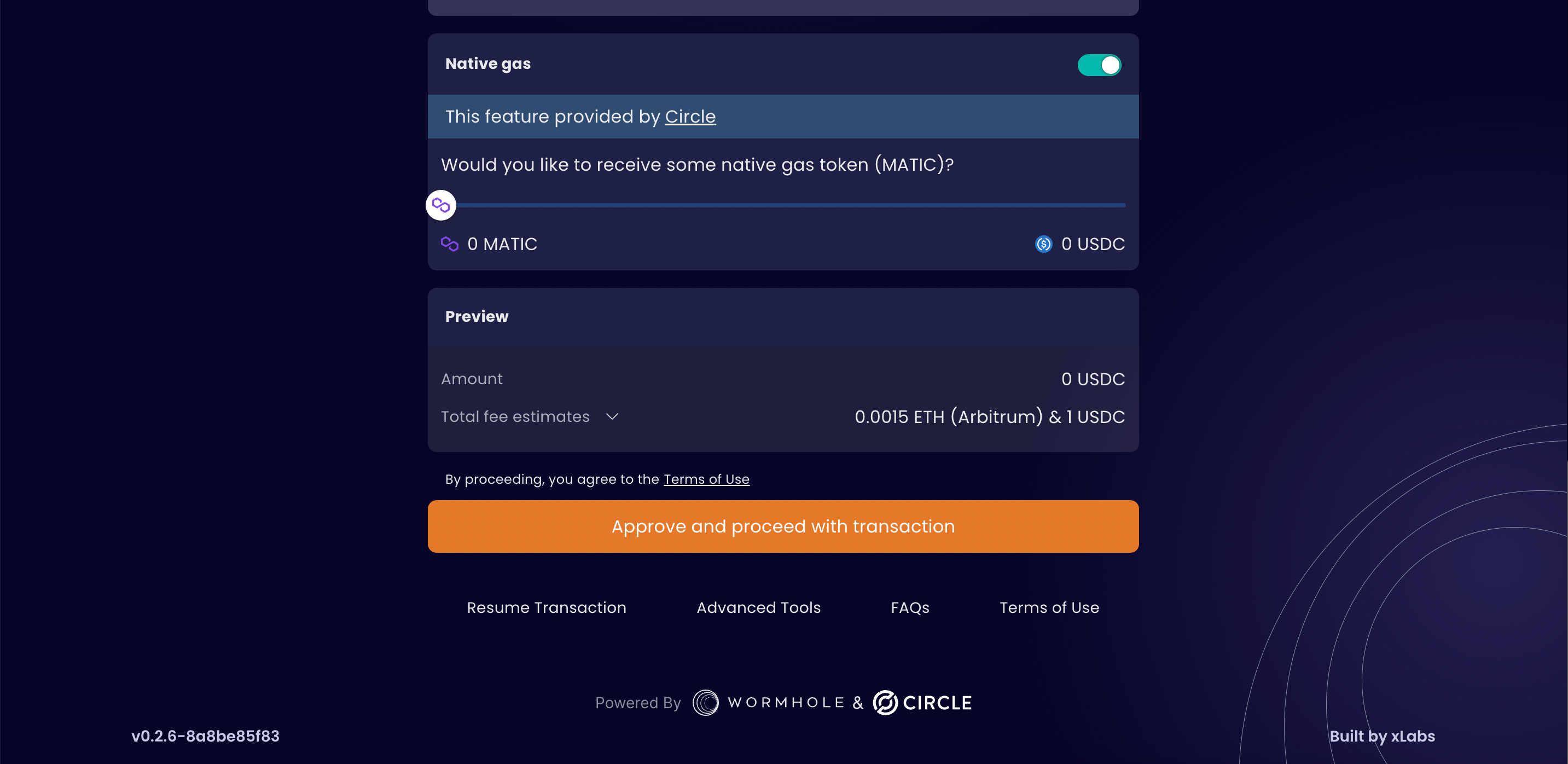Expand Total fee estimates chevron
1568x764 pixels.
pos(612,416)
